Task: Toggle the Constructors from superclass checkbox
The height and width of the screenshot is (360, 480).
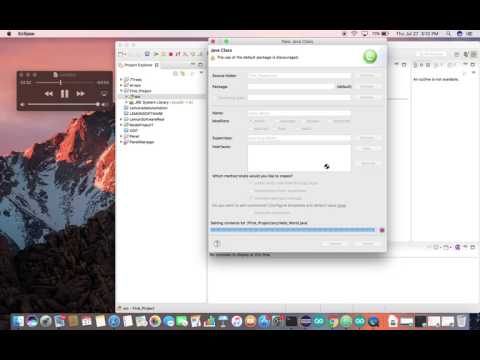Action: click(x=251, y=191)
